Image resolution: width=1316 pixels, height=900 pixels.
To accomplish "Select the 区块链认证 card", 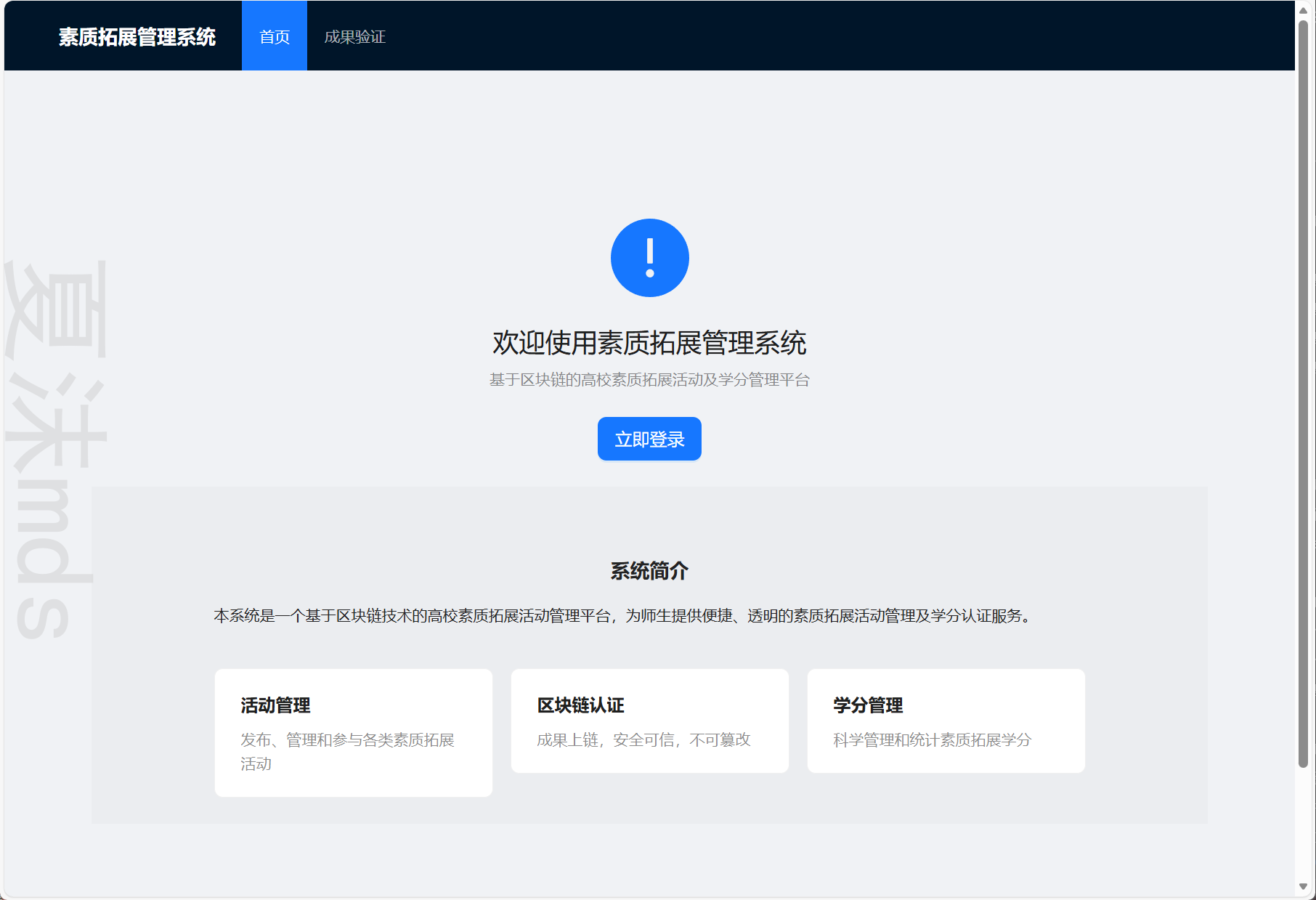I will 650,721.
